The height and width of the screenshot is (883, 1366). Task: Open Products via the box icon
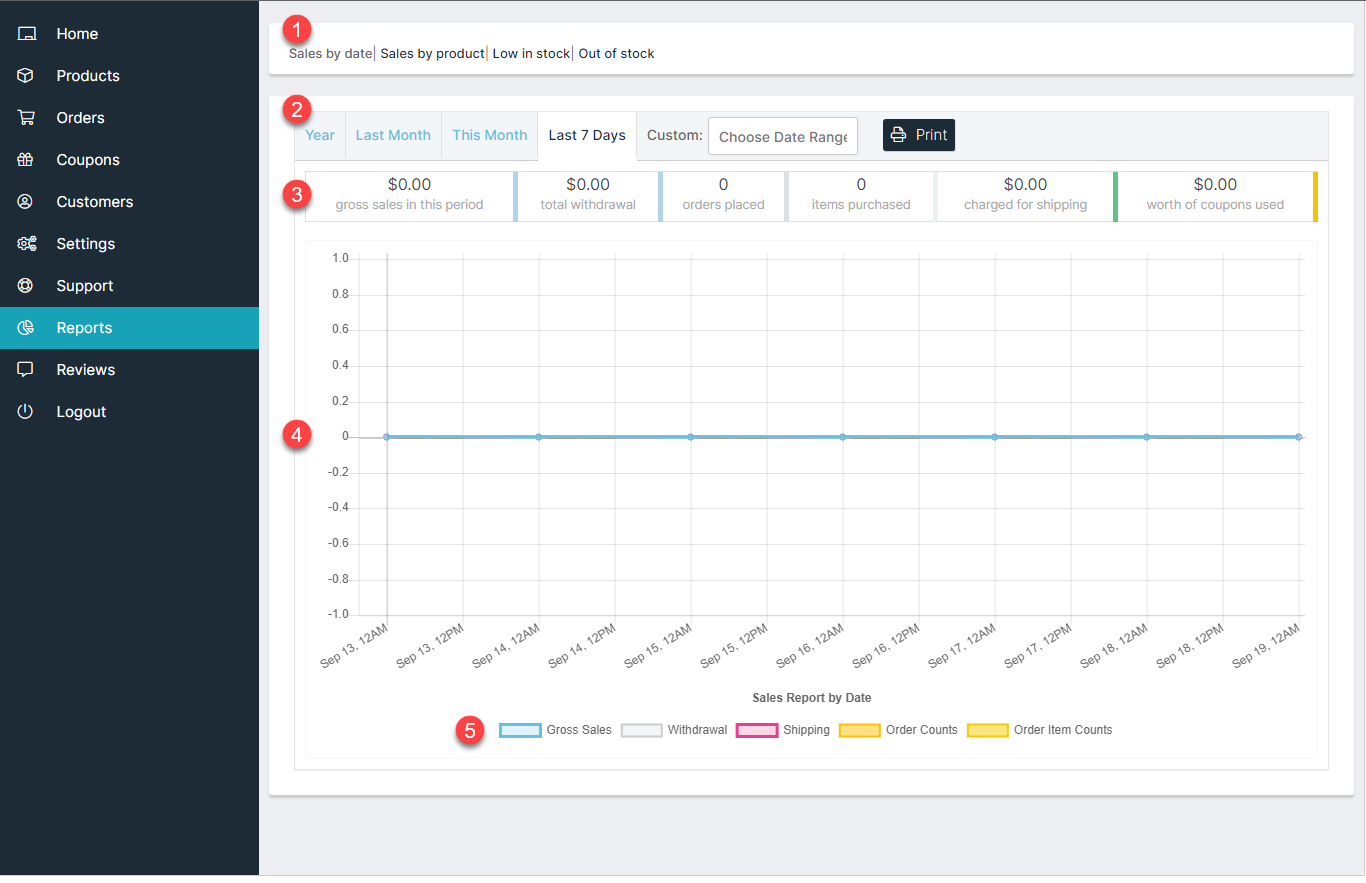tap(26, 76)
